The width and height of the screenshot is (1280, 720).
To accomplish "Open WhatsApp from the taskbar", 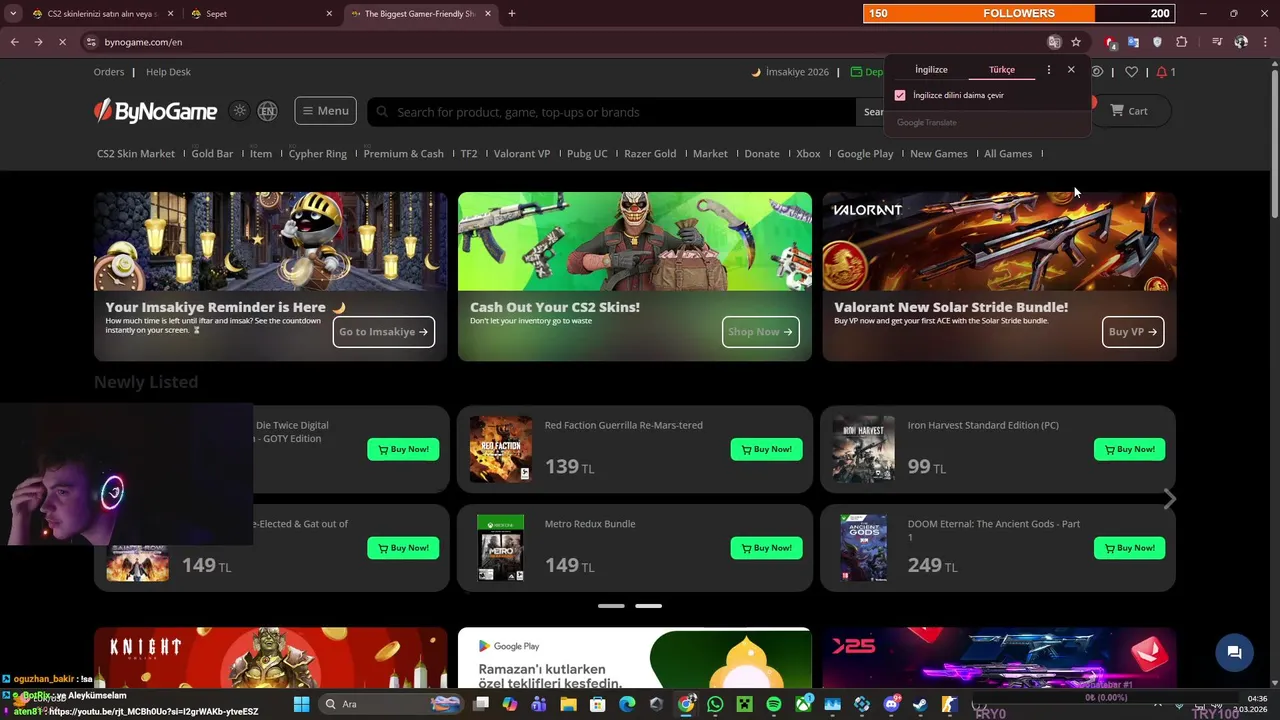I will click(x=715, y=704).
